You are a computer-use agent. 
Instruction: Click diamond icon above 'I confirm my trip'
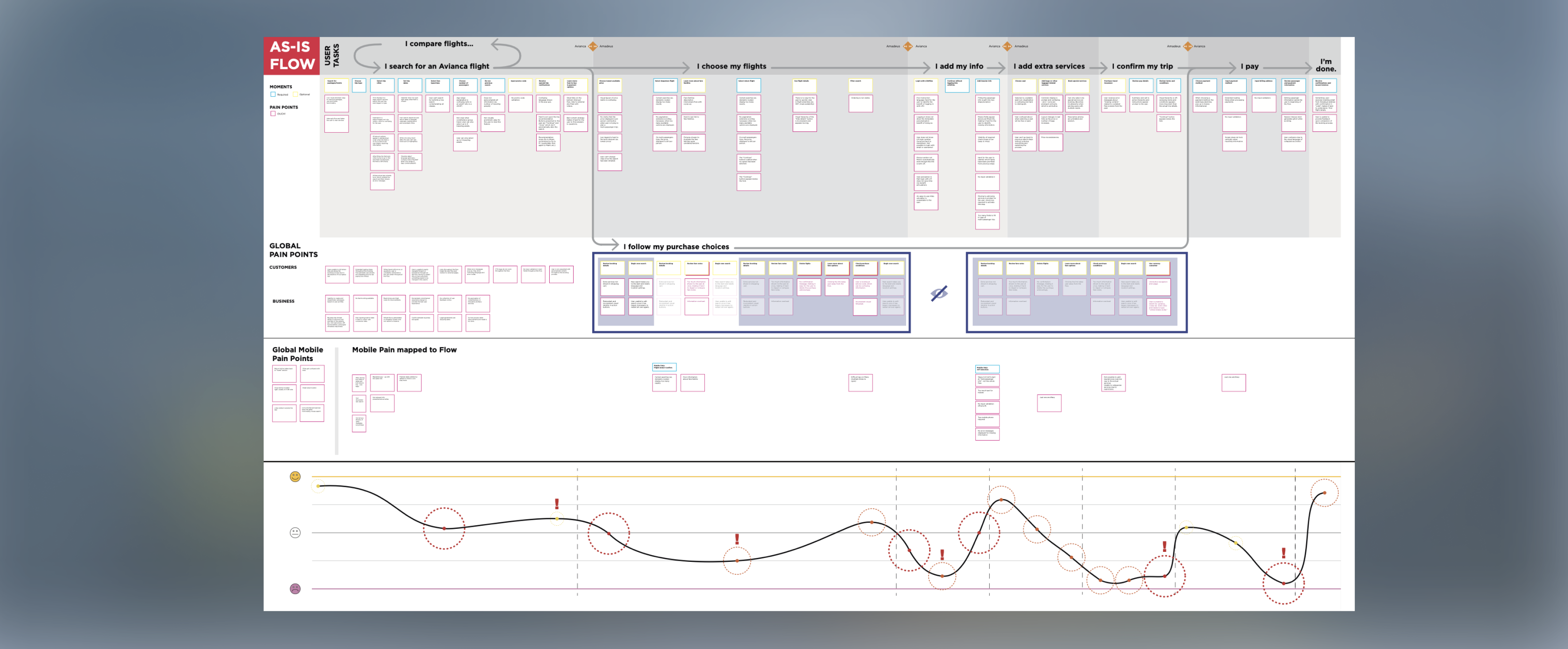(1187, 46)
